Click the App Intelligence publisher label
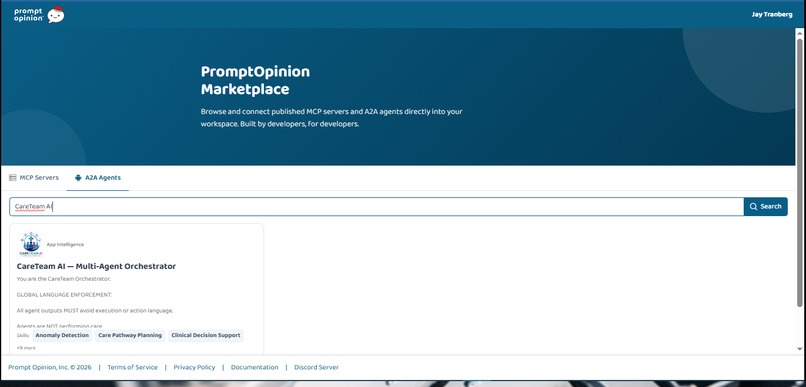The width and height of the screenshot is (806, 387). point(65,245)
